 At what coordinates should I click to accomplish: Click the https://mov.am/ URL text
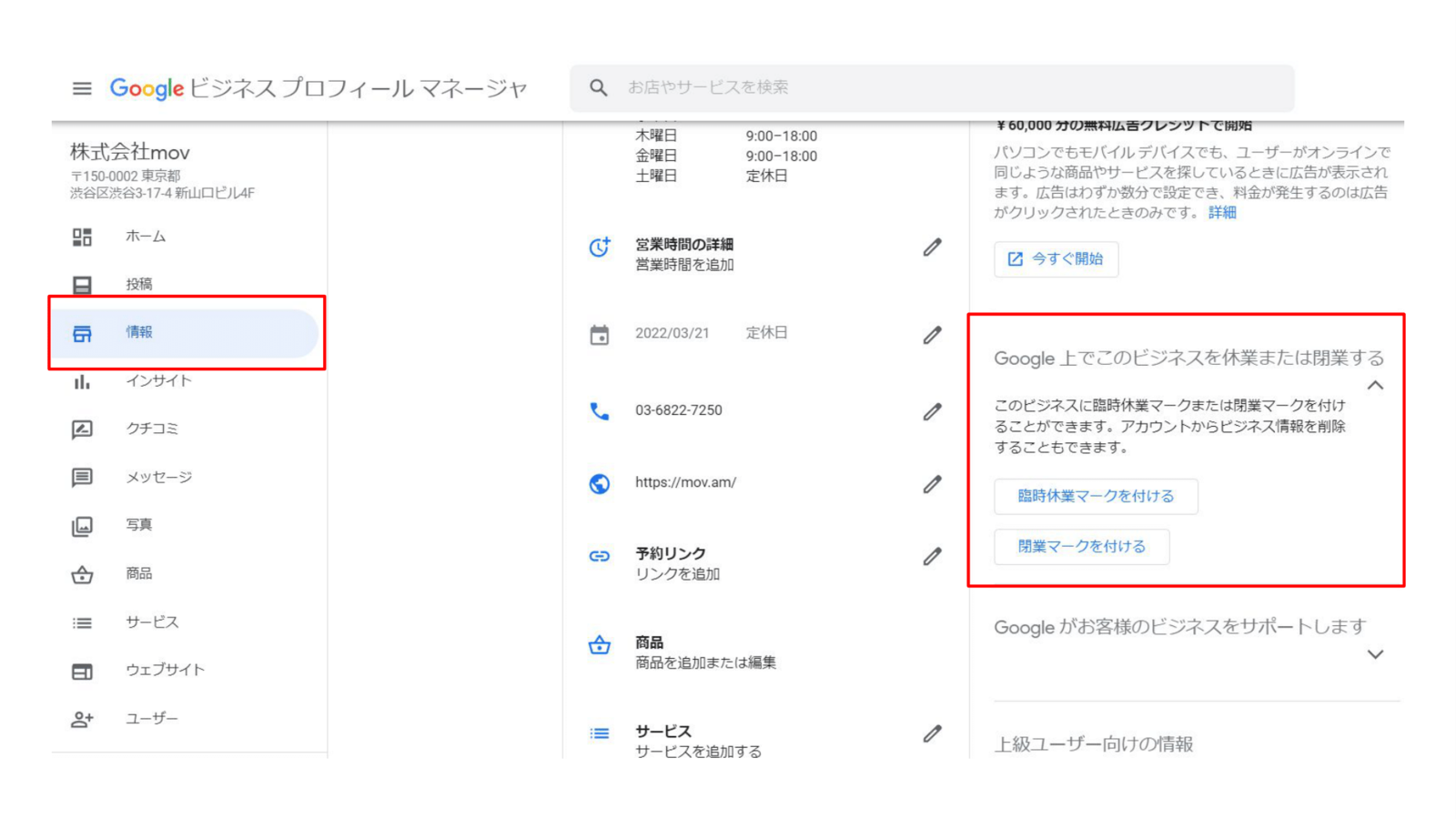tap(685, 483)
